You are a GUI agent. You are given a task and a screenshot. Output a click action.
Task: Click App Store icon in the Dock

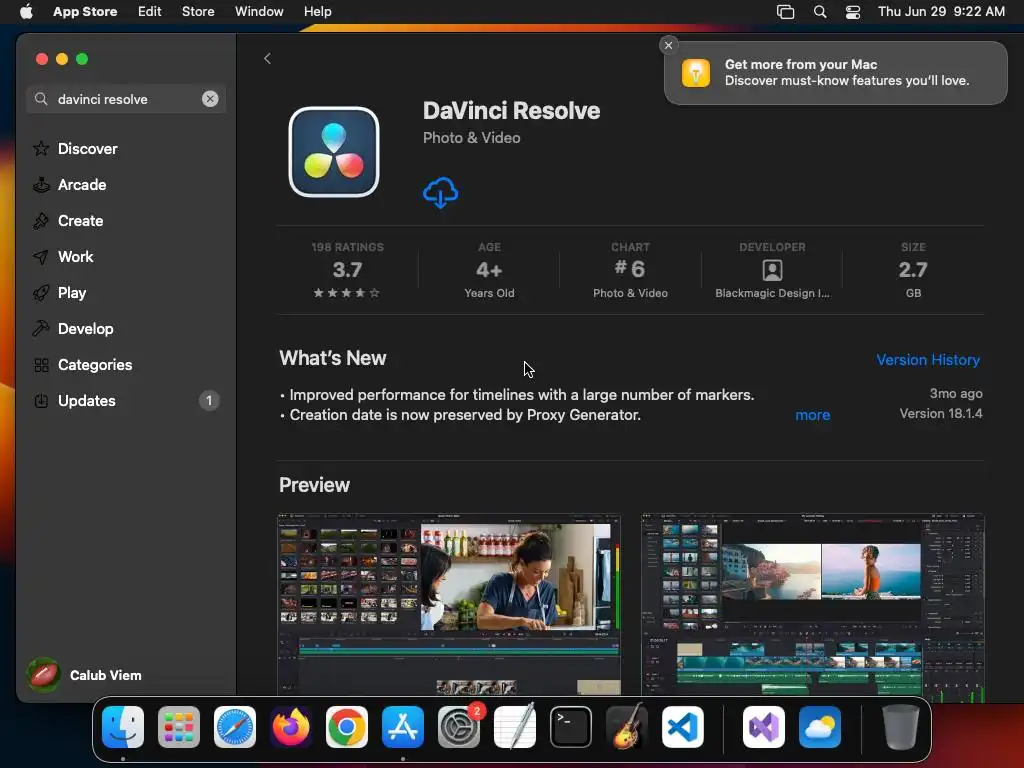point(403,727)
